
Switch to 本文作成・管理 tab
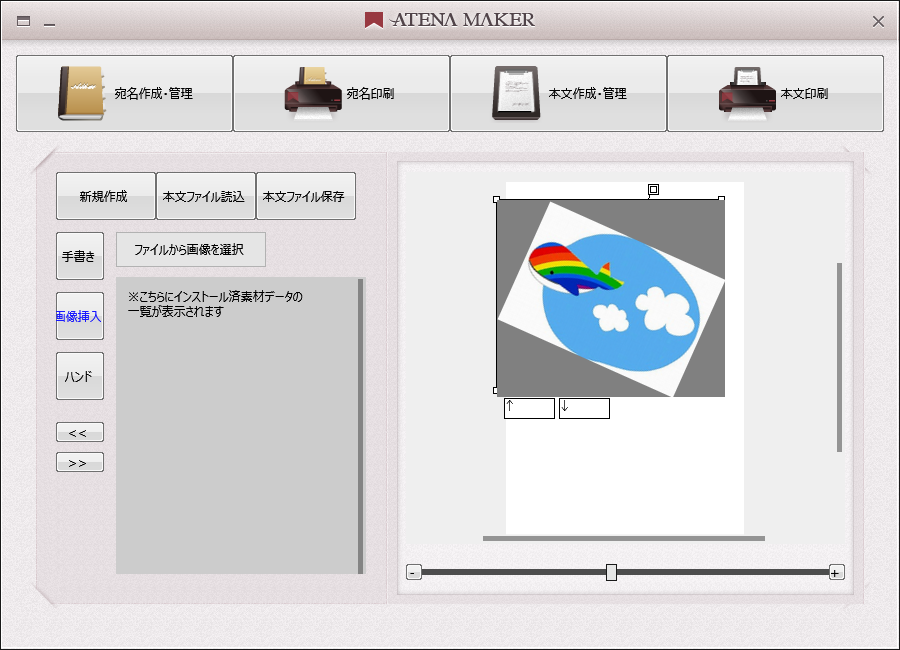point(558,94)
